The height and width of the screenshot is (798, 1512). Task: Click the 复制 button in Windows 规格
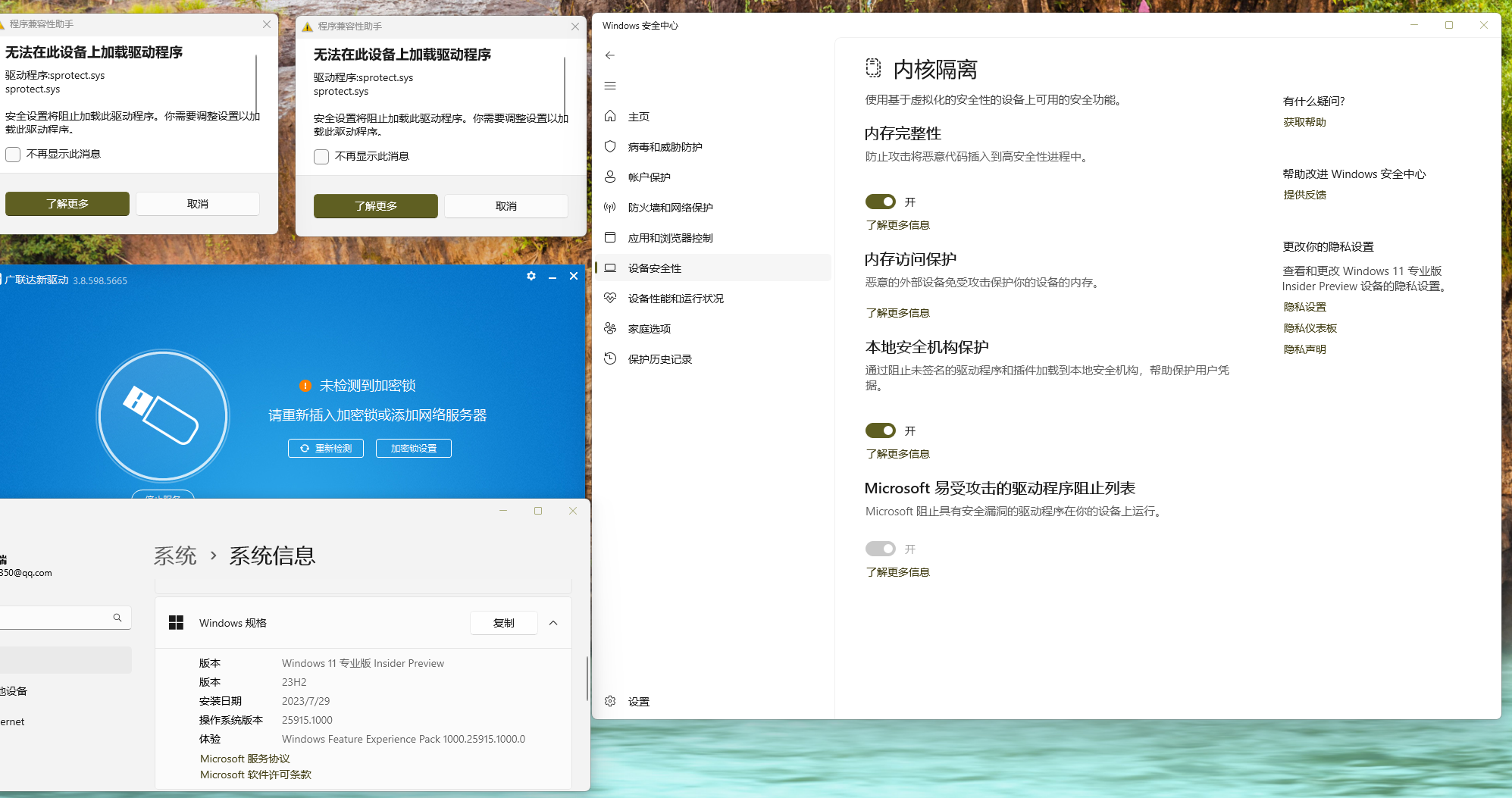[x=504, y=623]
